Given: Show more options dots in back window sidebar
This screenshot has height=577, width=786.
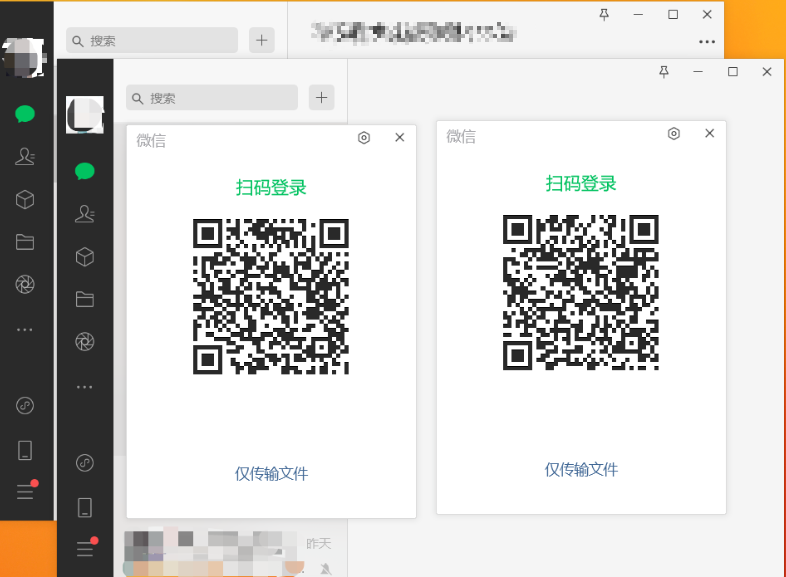Looking at the screenshot, I should pos(25,329).
